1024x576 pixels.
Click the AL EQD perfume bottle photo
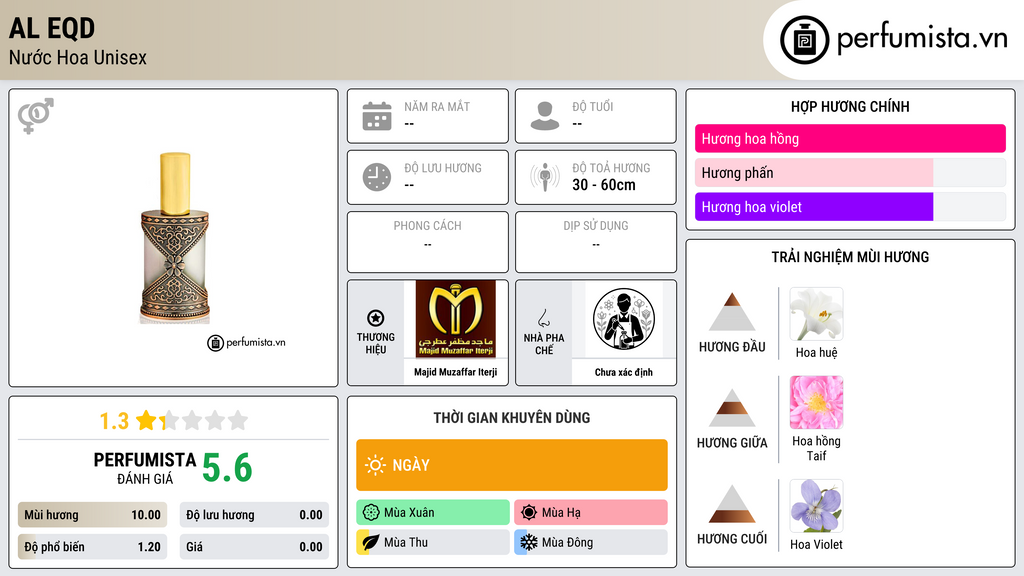pyautogui.click(x=175, y=238)
